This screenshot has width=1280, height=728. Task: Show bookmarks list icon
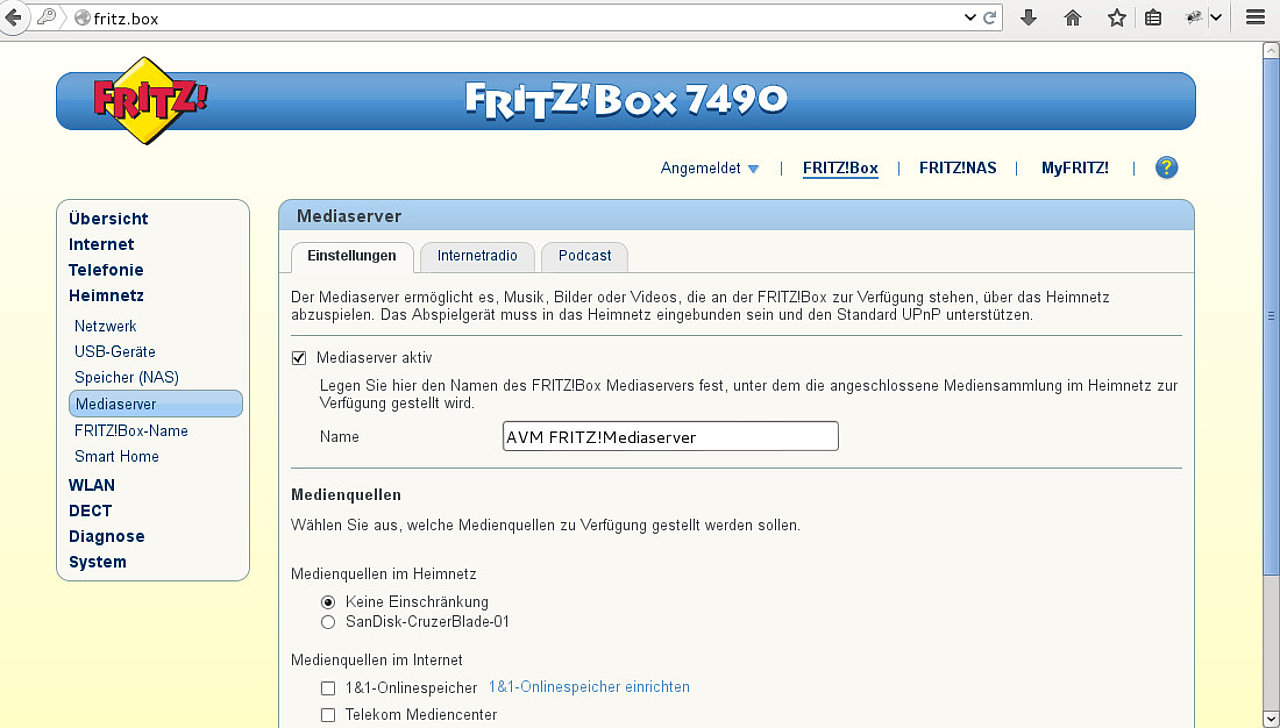tap(1153, 18)
